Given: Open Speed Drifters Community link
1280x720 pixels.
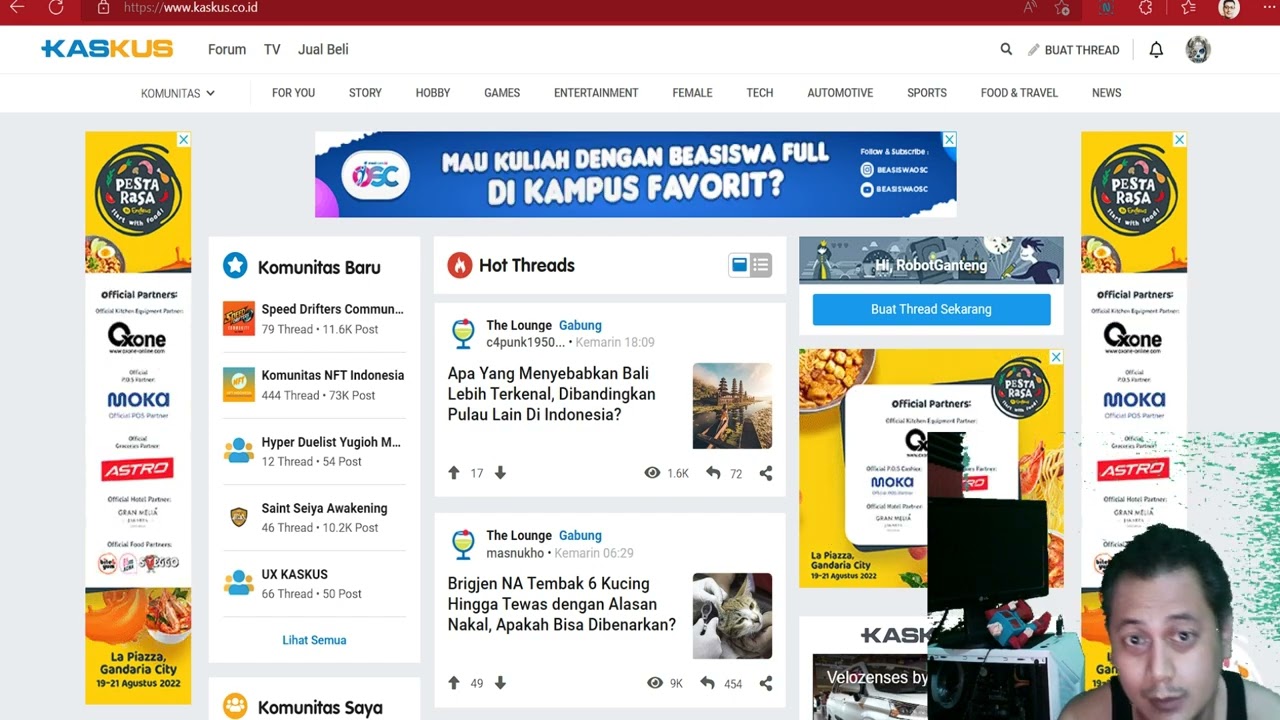Looking at the screenshot, I should point(333,309).
